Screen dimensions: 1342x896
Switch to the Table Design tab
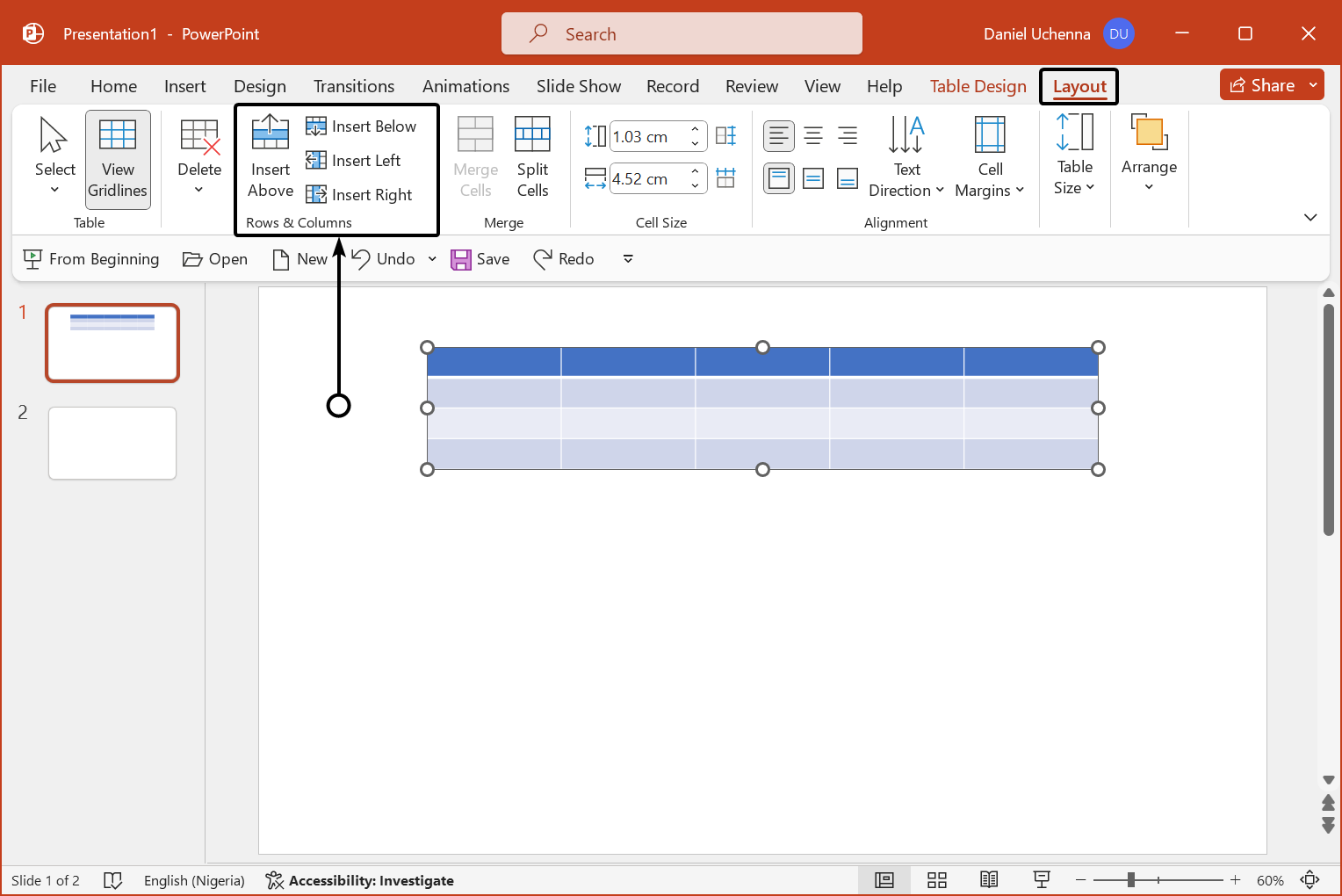978,86
